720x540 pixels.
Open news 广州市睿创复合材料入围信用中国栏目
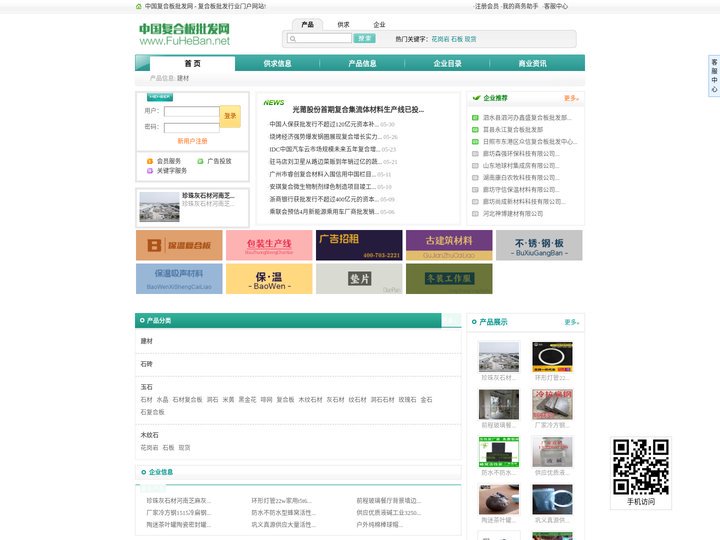coord(323,174)
